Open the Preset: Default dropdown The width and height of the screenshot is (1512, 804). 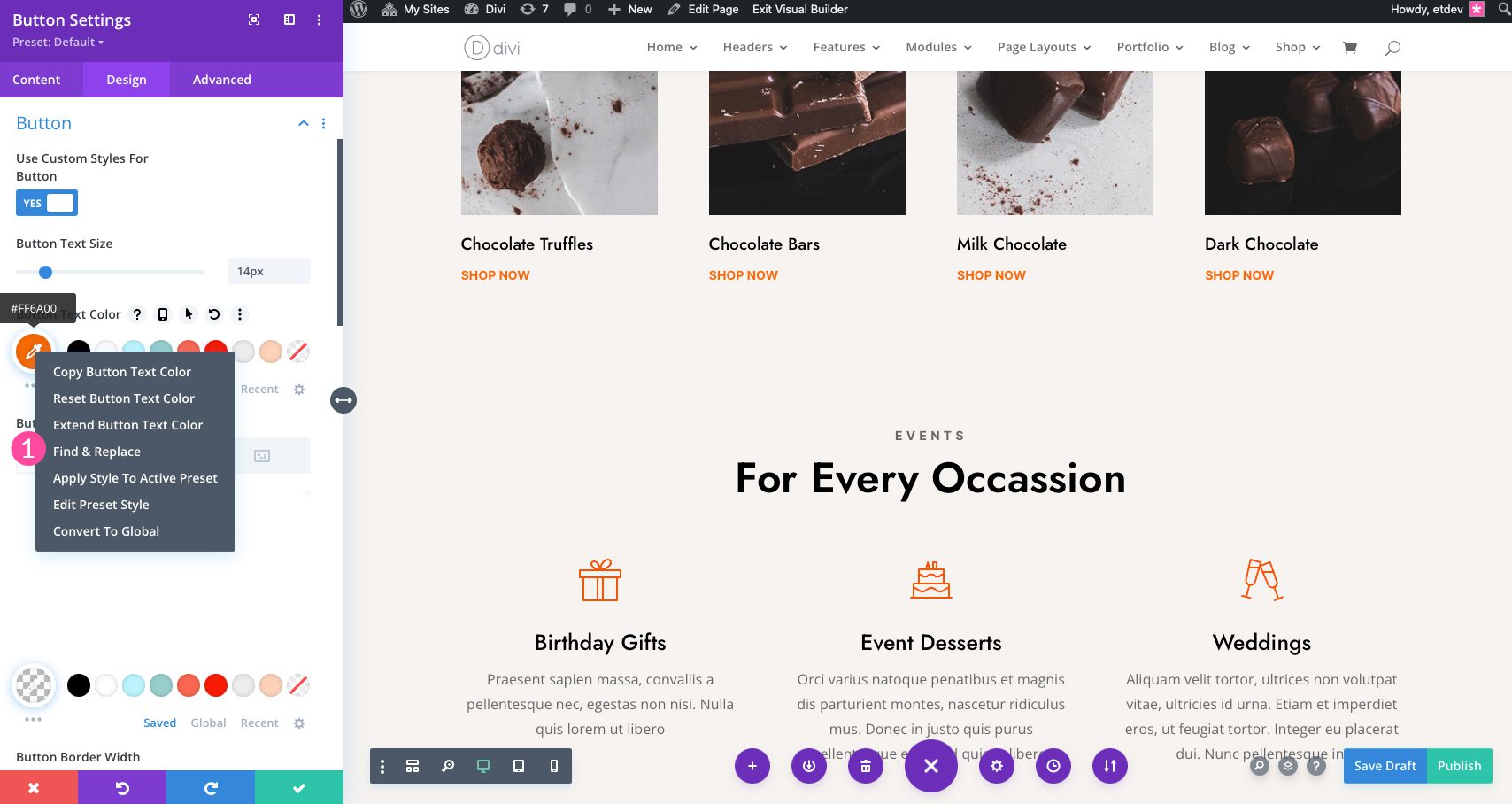[58, 42]
